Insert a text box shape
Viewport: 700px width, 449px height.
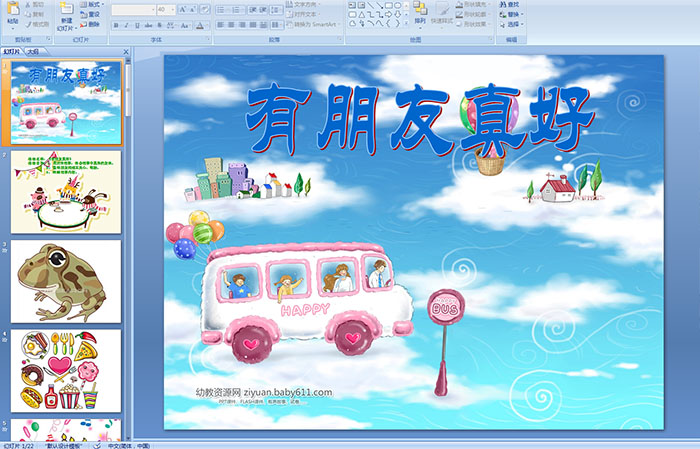352,5
